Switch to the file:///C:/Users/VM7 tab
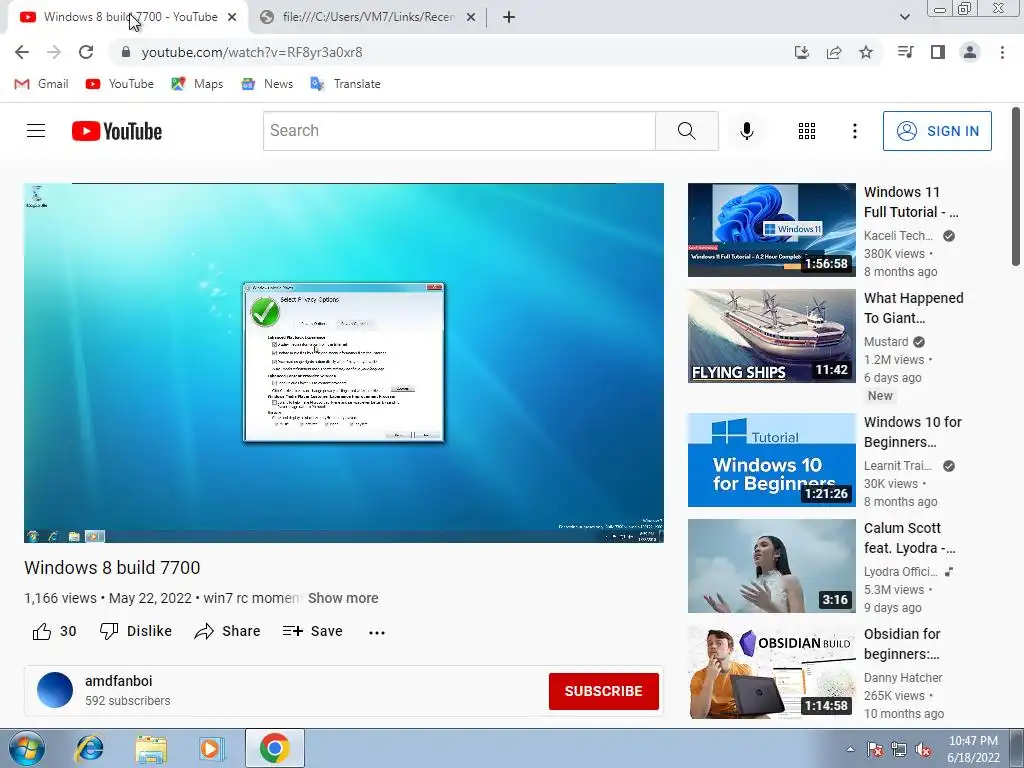This screenshot has width=1024, height=768. pyautogui.click(x=368, y=18)
